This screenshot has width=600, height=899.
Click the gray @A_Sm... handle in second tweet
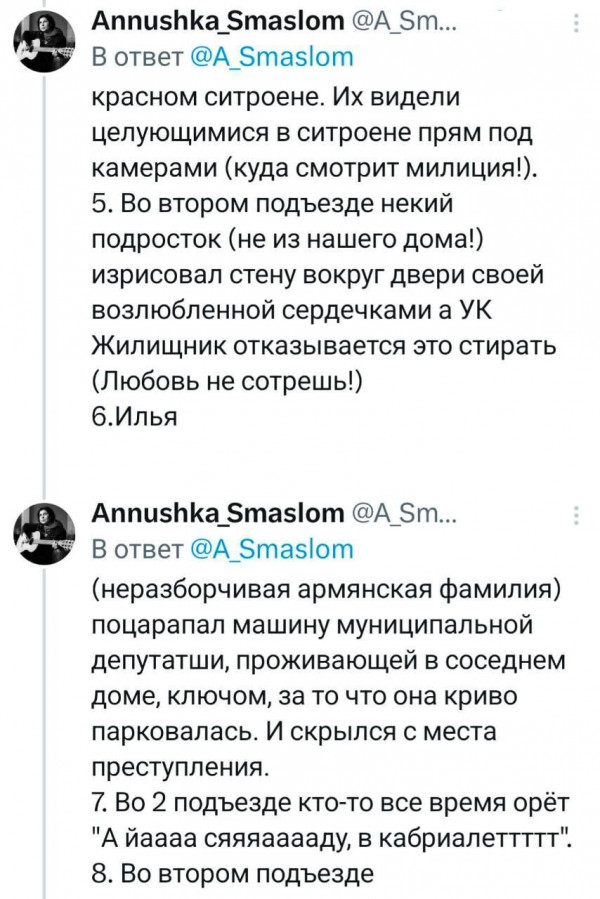click(x=406, y=513)
